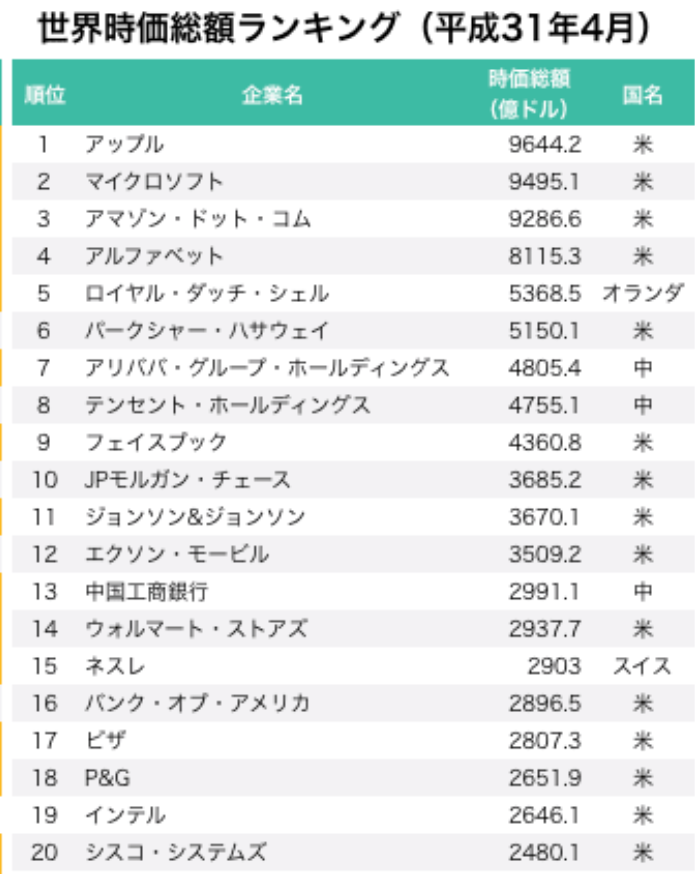This screenshot has width=695, height=874.
Task: Click アリババ・グループ・ホールディングス
Action: point(267,368)
